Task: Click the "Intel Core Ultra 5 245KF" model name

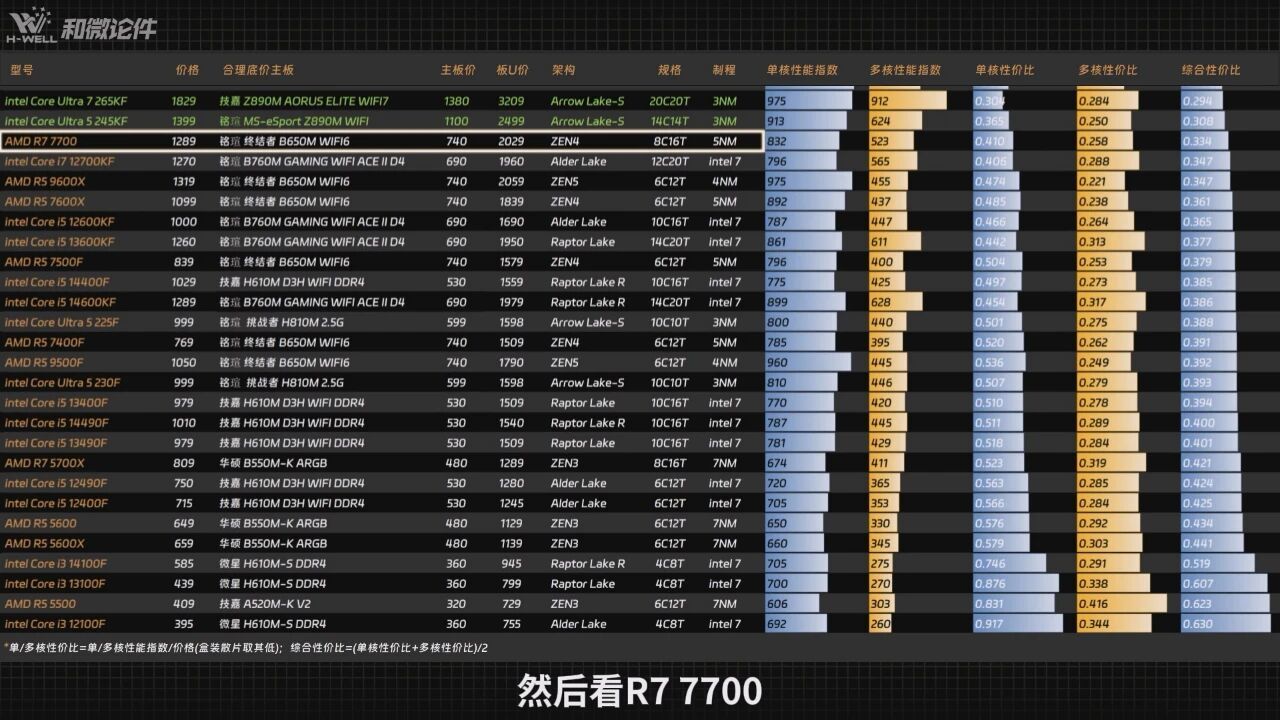Action: point(66,121)
